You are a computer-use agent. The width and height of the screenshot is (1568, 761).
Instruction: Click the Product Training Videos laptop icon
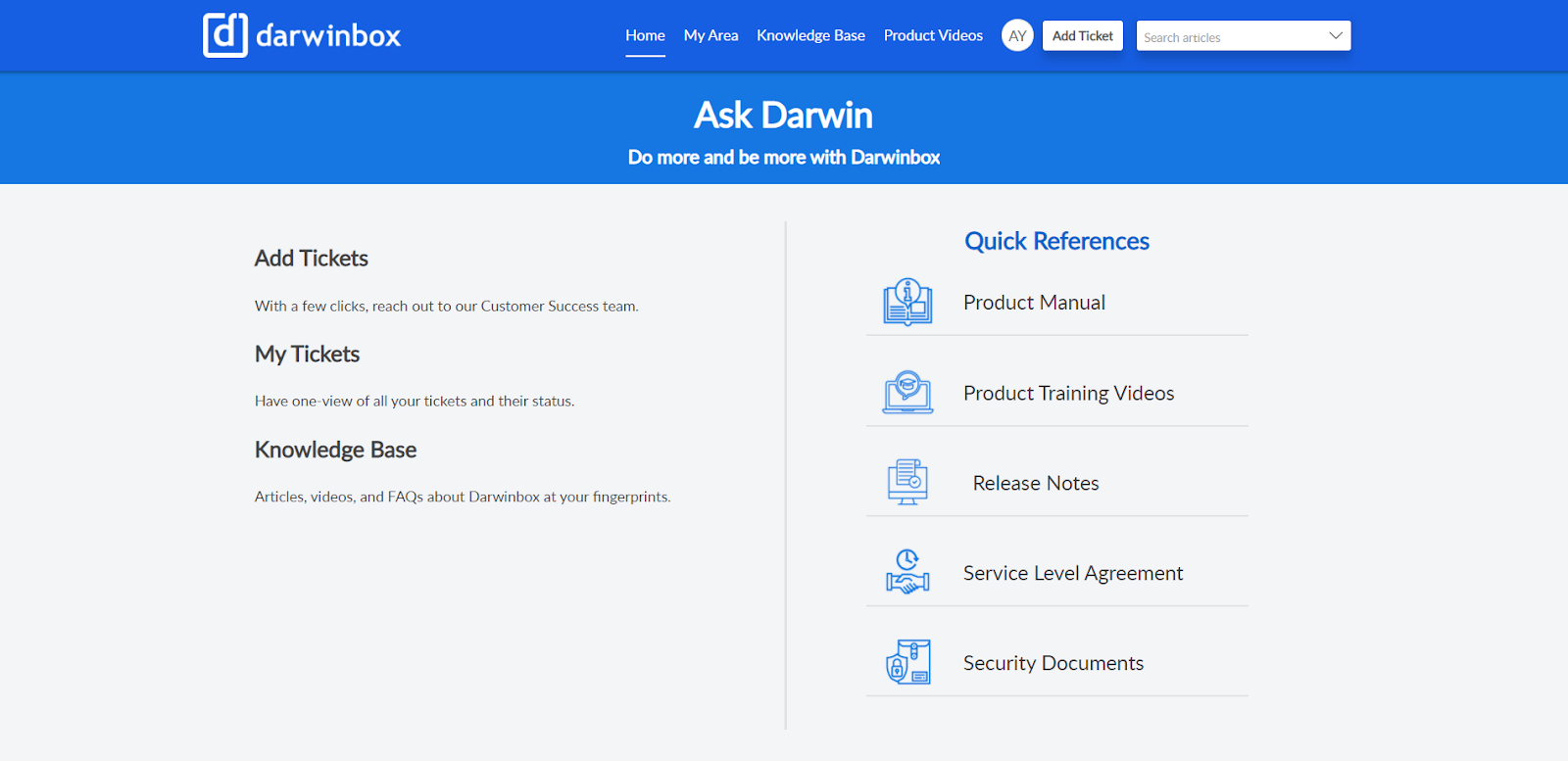click(907, 392)
